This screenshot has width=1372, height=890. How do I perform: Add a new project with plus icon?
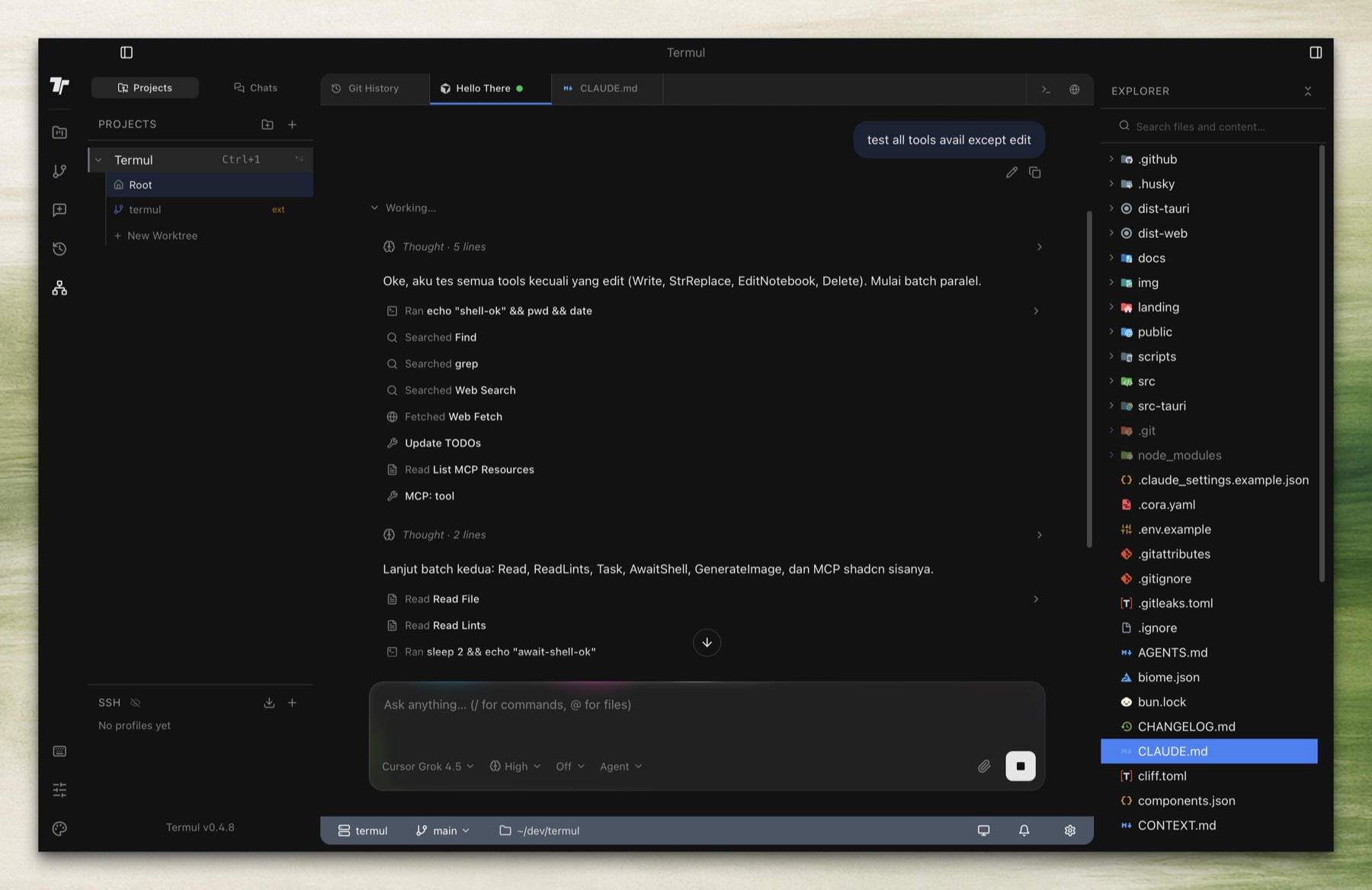point(292,124)
